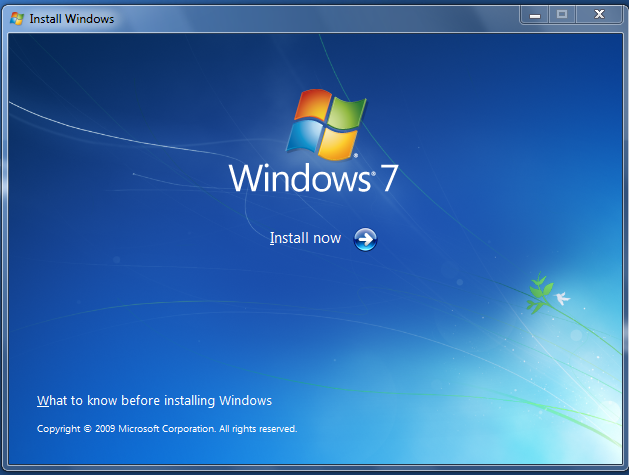Click the Install now text label
Viewport: 629px width, 475px height.
pos(305,238)
